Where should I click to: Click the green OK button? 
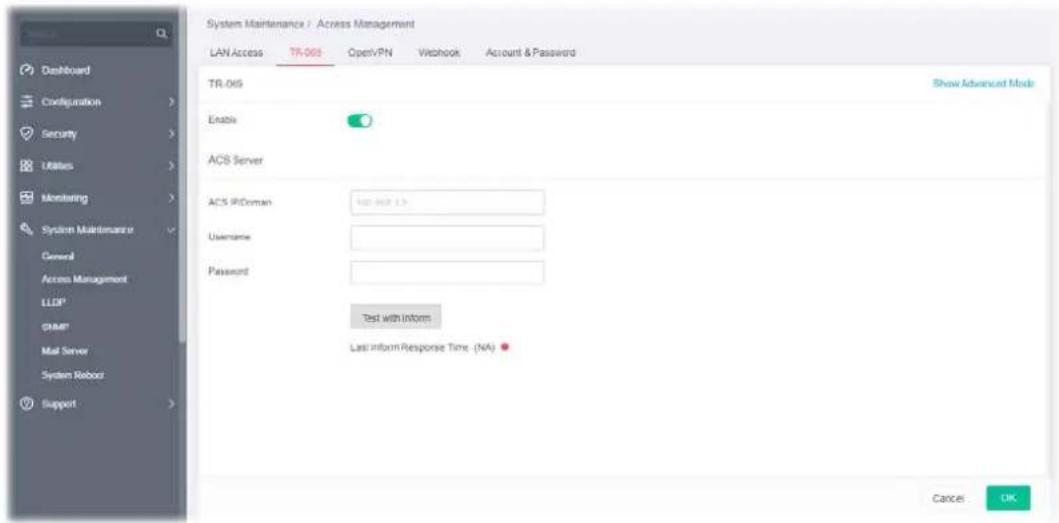pyautogui.click(x=1008, y=498)
